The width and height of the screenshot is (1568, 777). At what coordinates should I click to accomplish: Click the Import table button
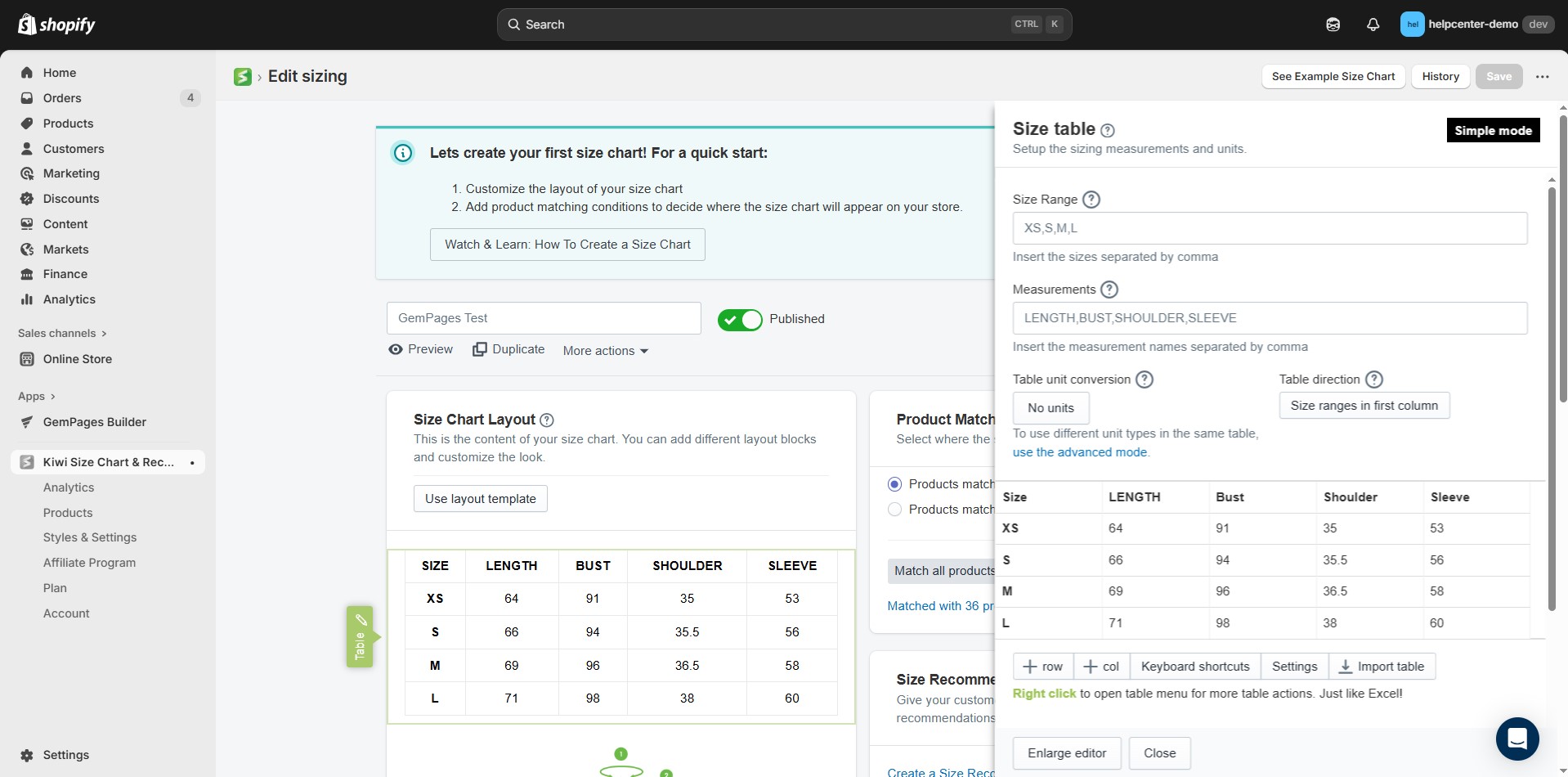[x=1382, y=667]
